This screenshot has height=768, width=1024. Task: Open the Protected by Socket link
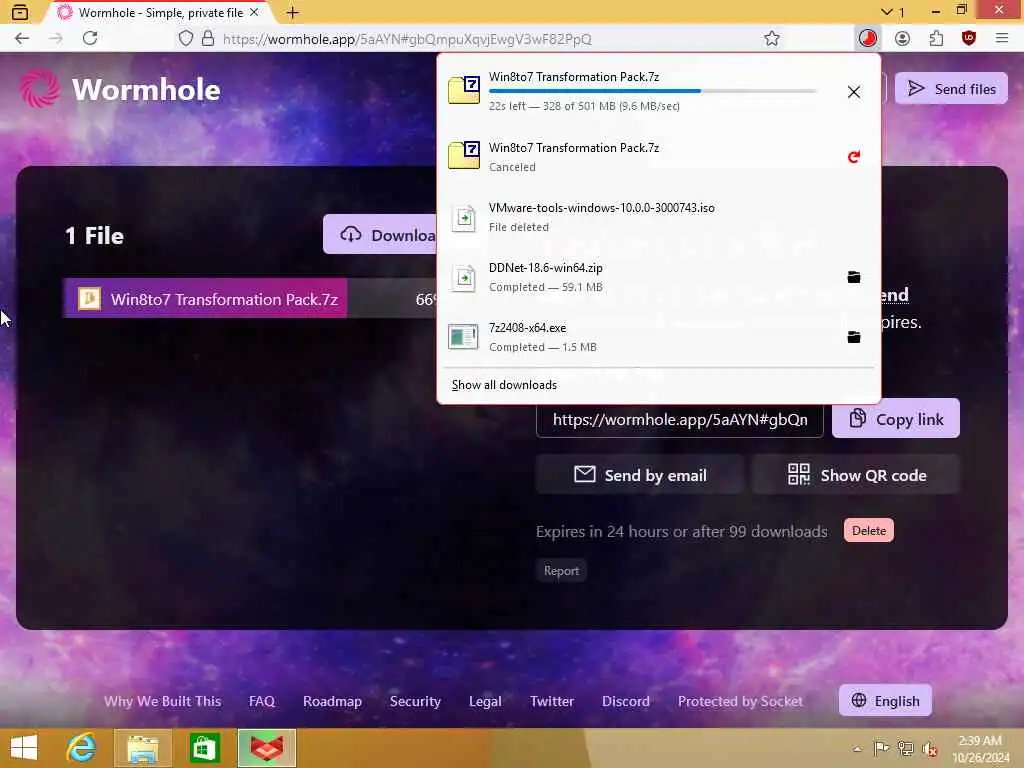[740, 701]
